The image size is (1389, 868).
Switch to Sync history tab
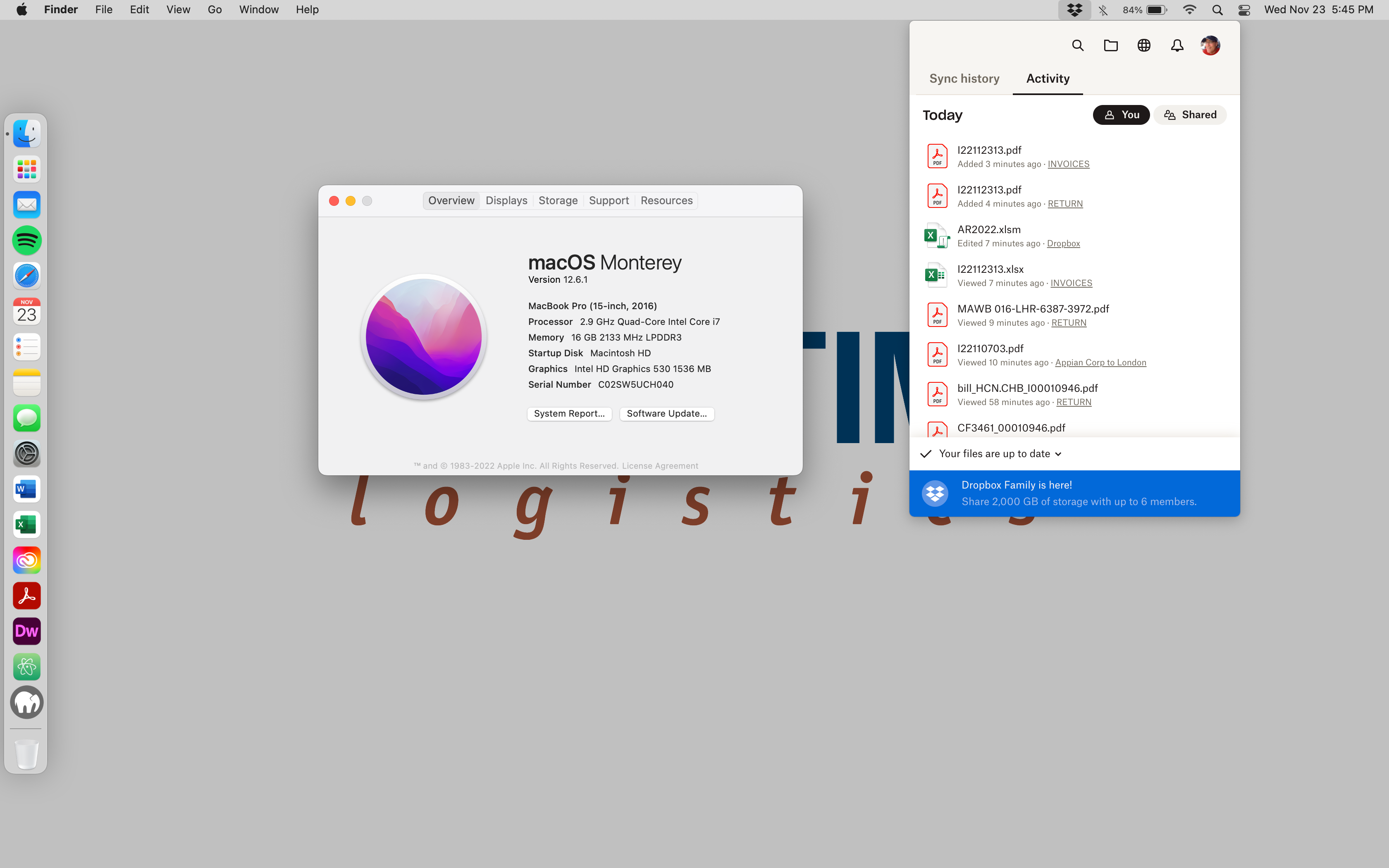coord(963,78)
